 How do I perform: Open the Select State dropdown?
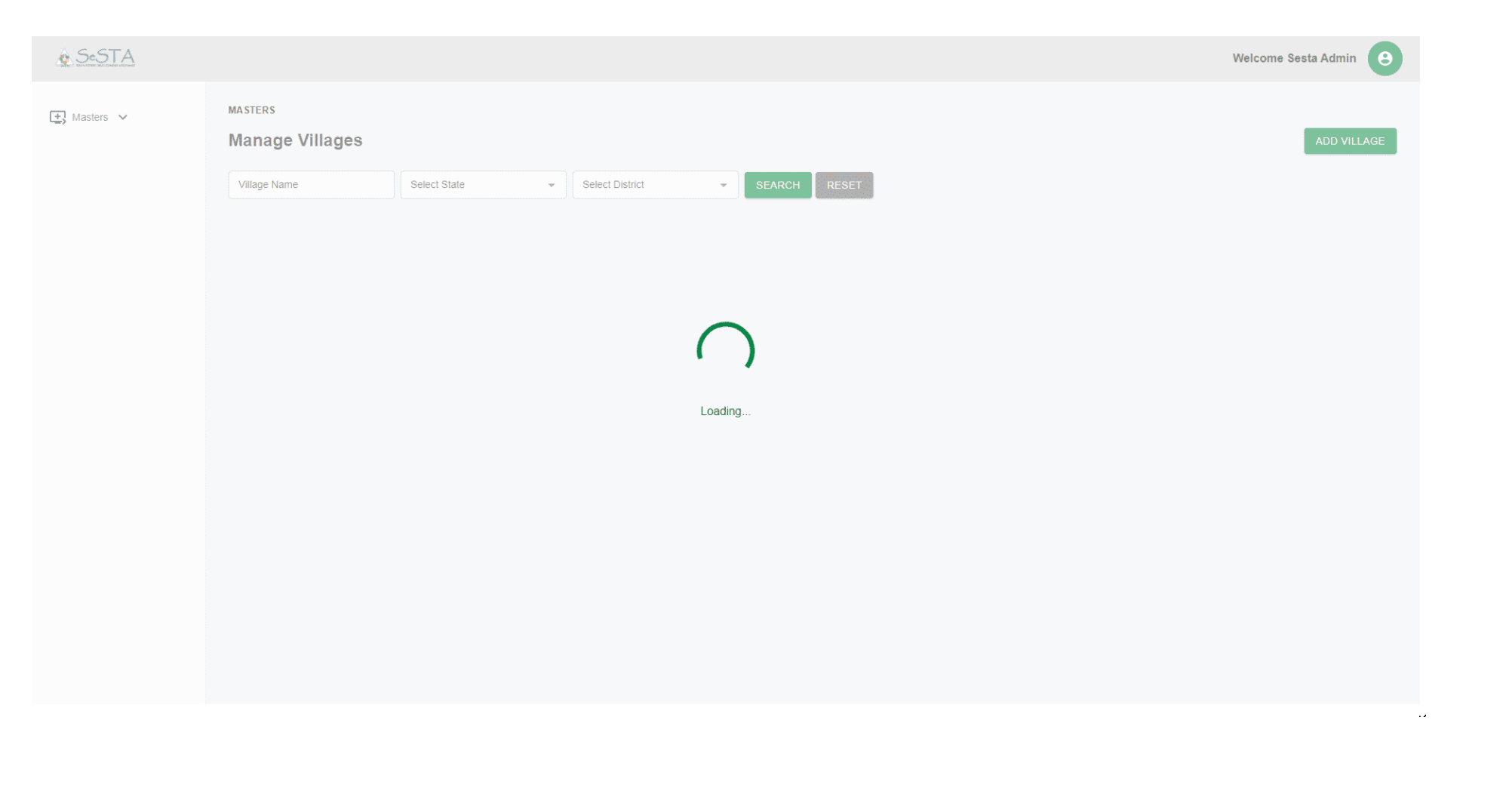[x=483, y=185]
